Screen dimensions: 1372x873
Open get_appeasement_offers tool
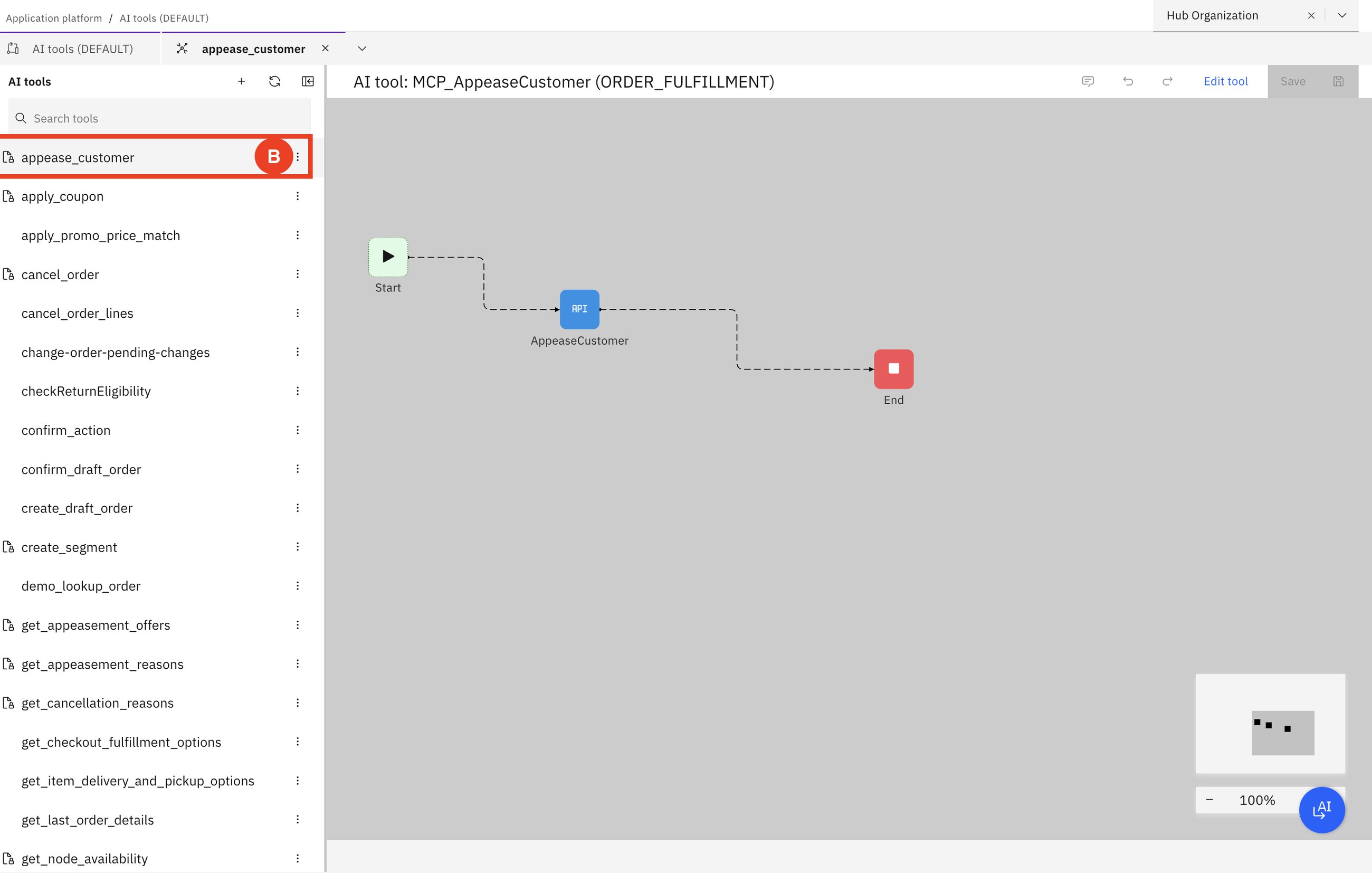point(96,625)
